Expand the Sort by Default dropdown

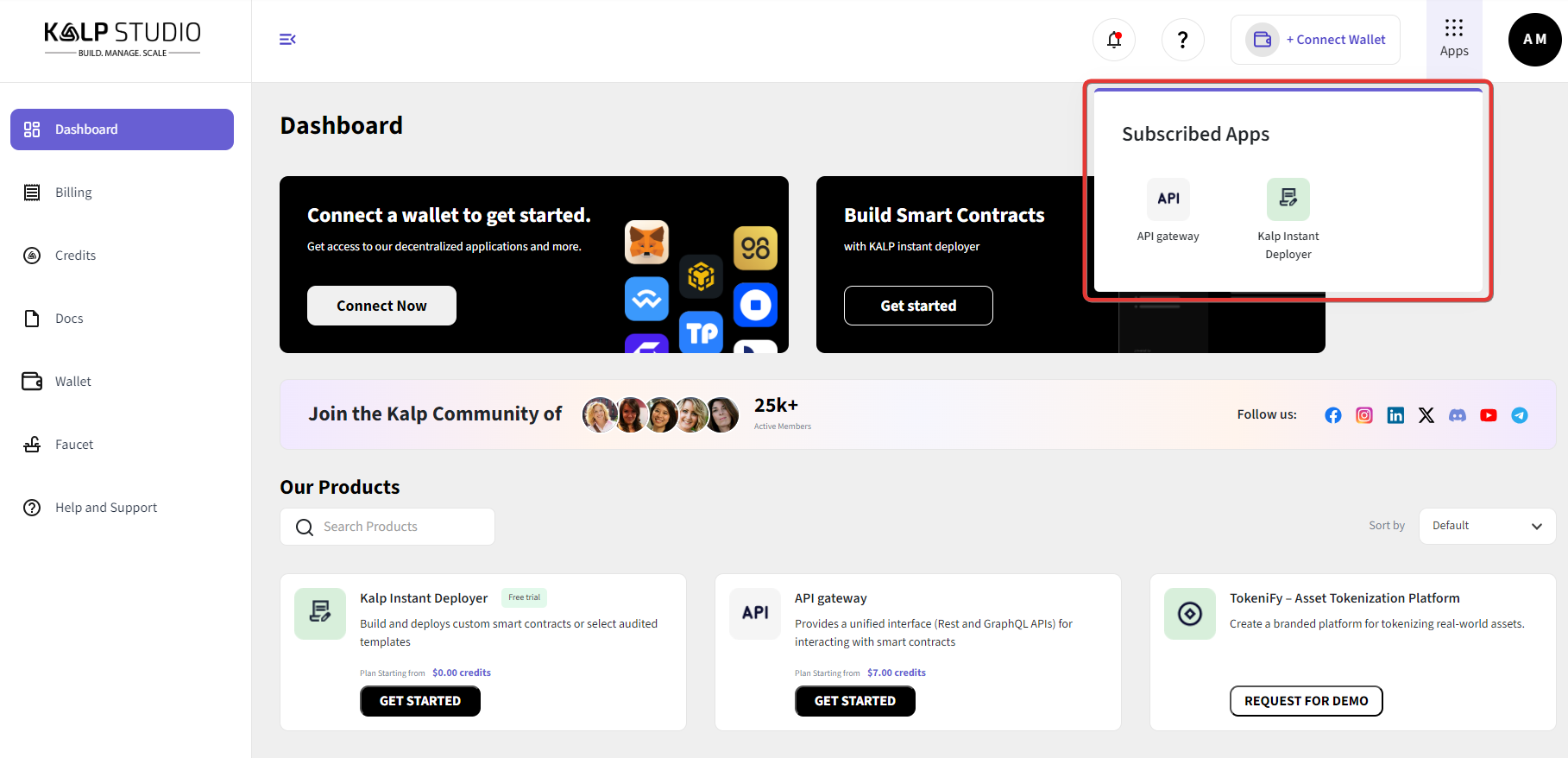[1487, 526]
